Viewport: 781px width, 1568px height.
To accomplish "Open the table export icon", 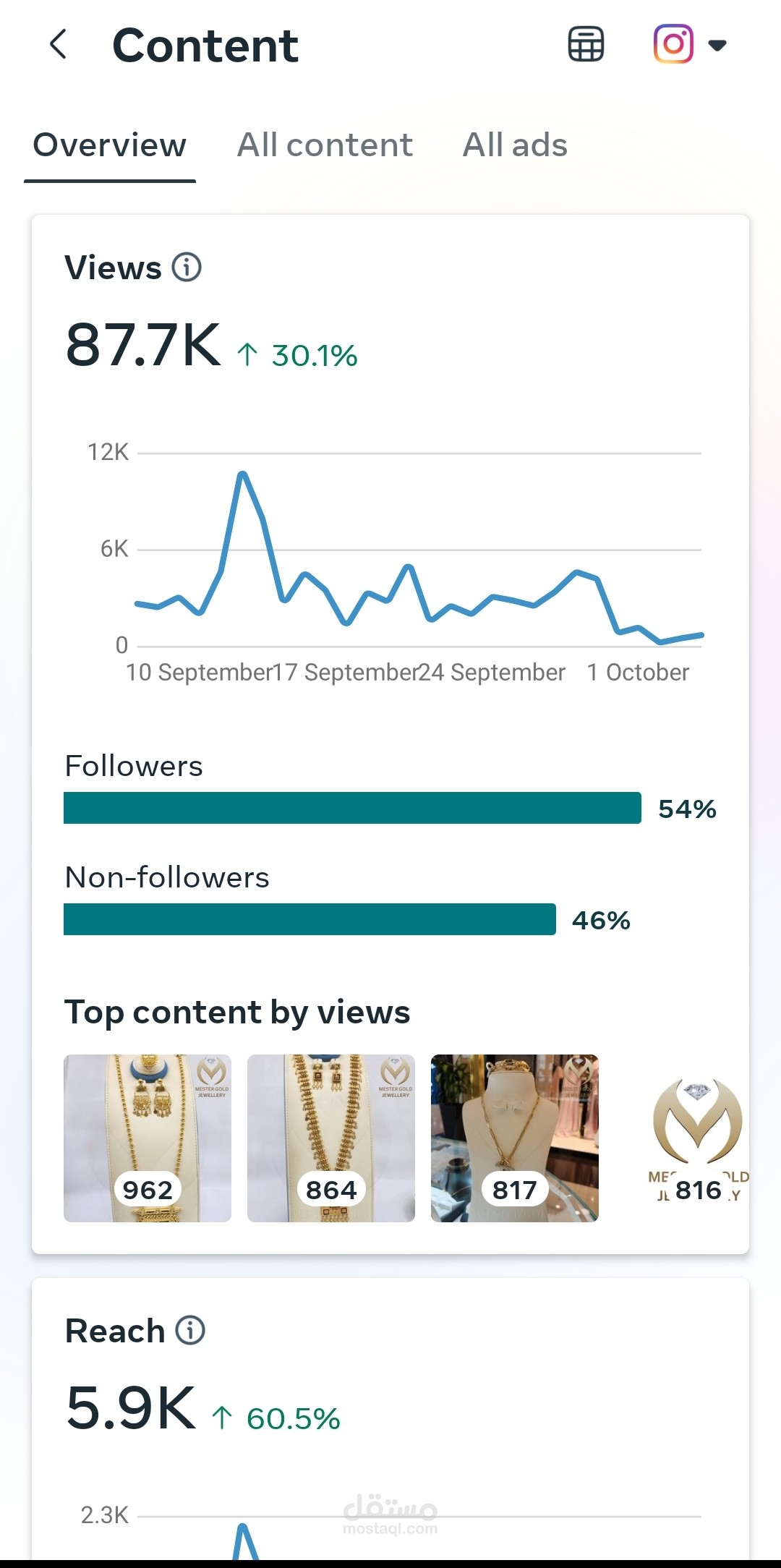I will pyautogui.click(x=586, y=45).
